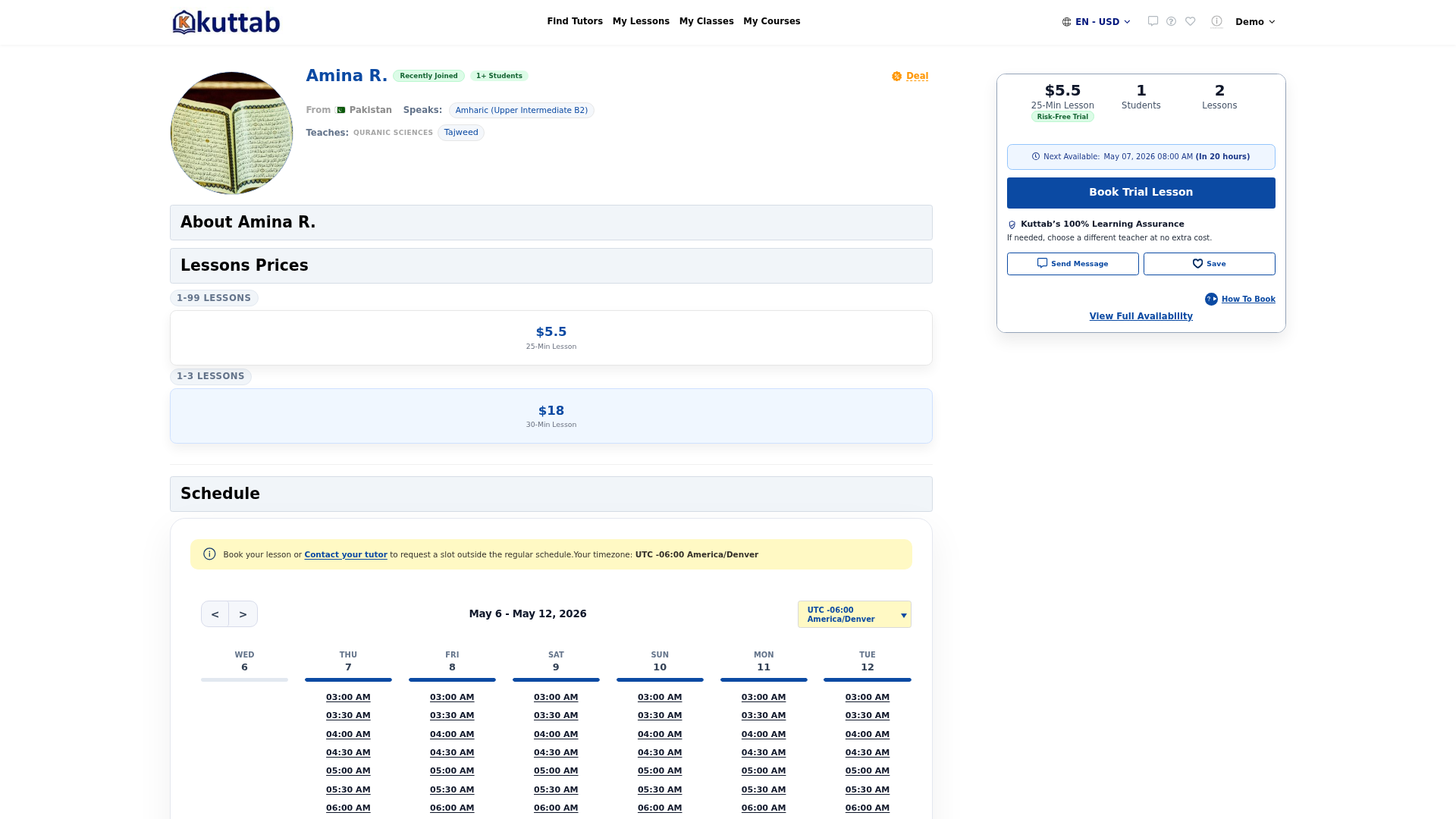
Task: Click the Deal badge coin icon
Action: (x=897, y=77)
